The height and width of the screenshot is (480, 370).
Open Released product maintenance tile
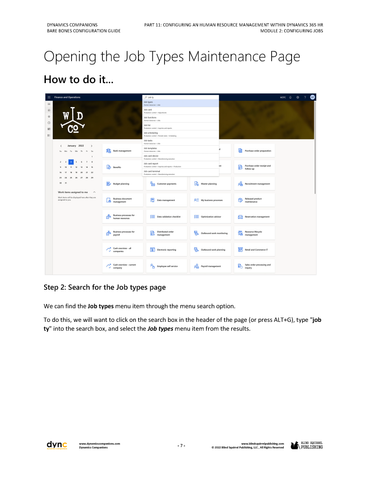(x=254, y=200)
